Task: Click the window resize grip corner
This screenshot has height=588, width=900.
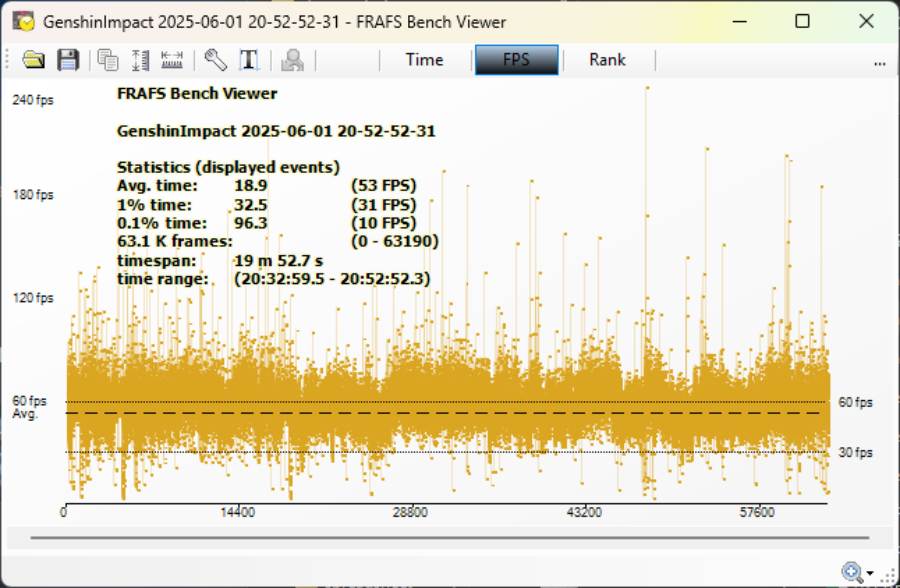Action: (x=890, y=575)
